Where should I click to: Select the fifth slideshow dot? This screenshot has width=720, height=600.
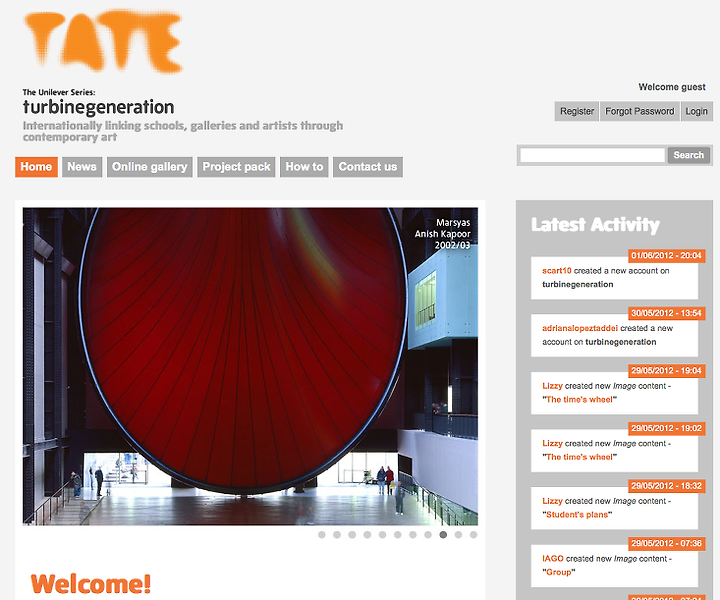coord(382,535)
